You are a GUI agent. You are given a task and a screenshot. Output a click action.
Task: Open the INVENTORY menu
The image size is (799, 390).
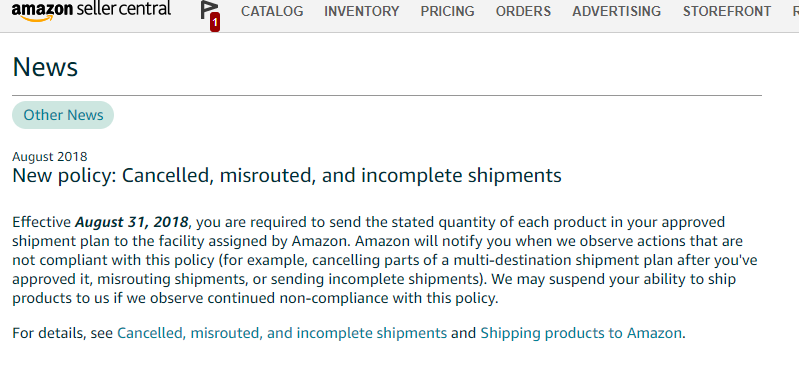(x=362, y=11)
